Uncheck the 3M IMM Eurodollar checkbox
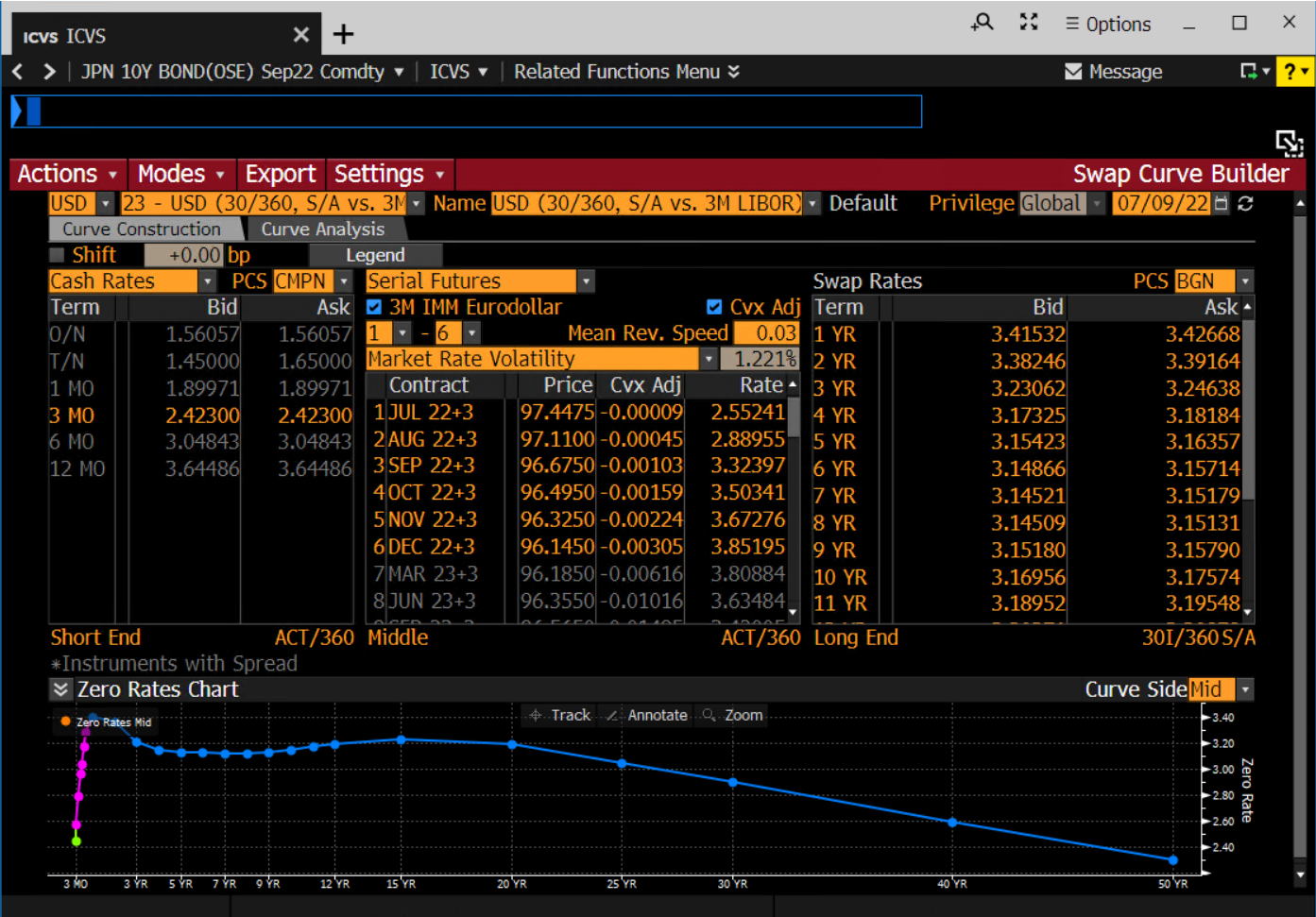Screen dimensions: 1316x917 click(x=374, y=307)
